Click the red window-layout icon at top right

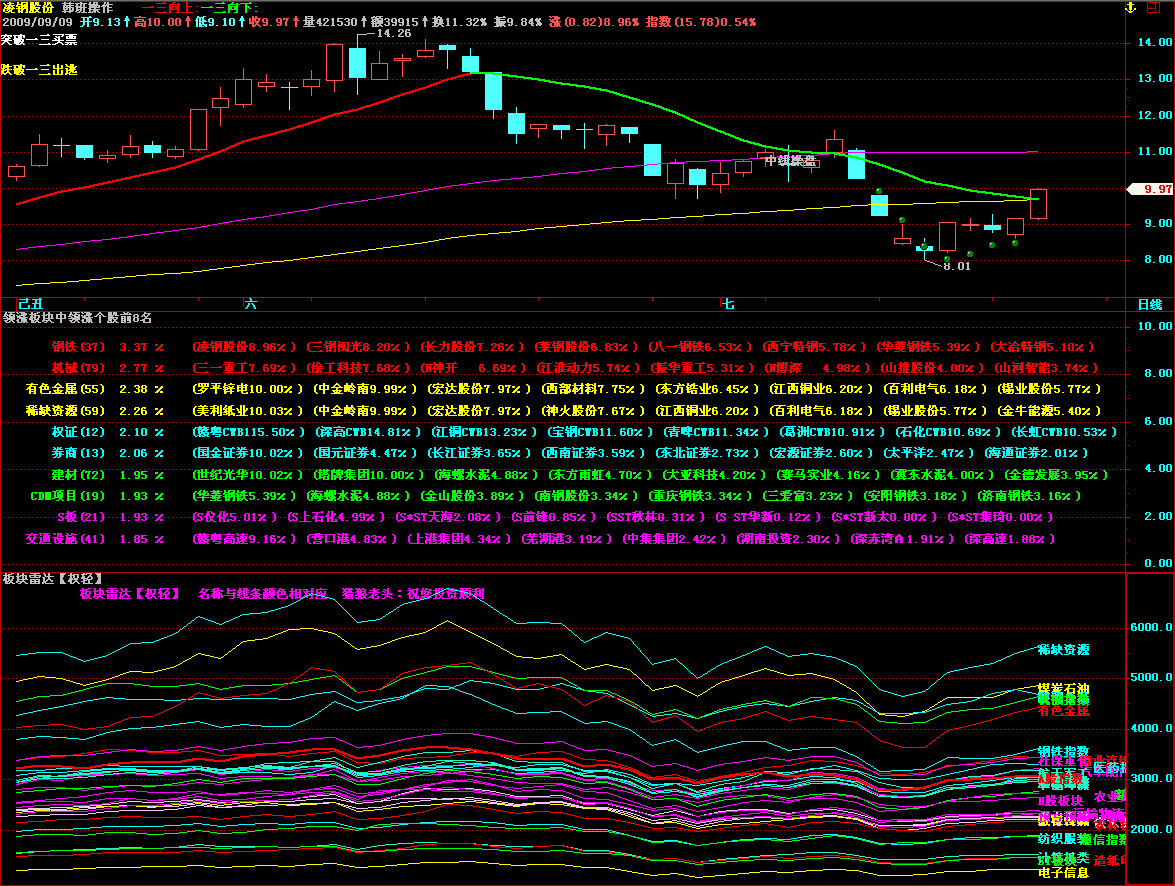1154,7
